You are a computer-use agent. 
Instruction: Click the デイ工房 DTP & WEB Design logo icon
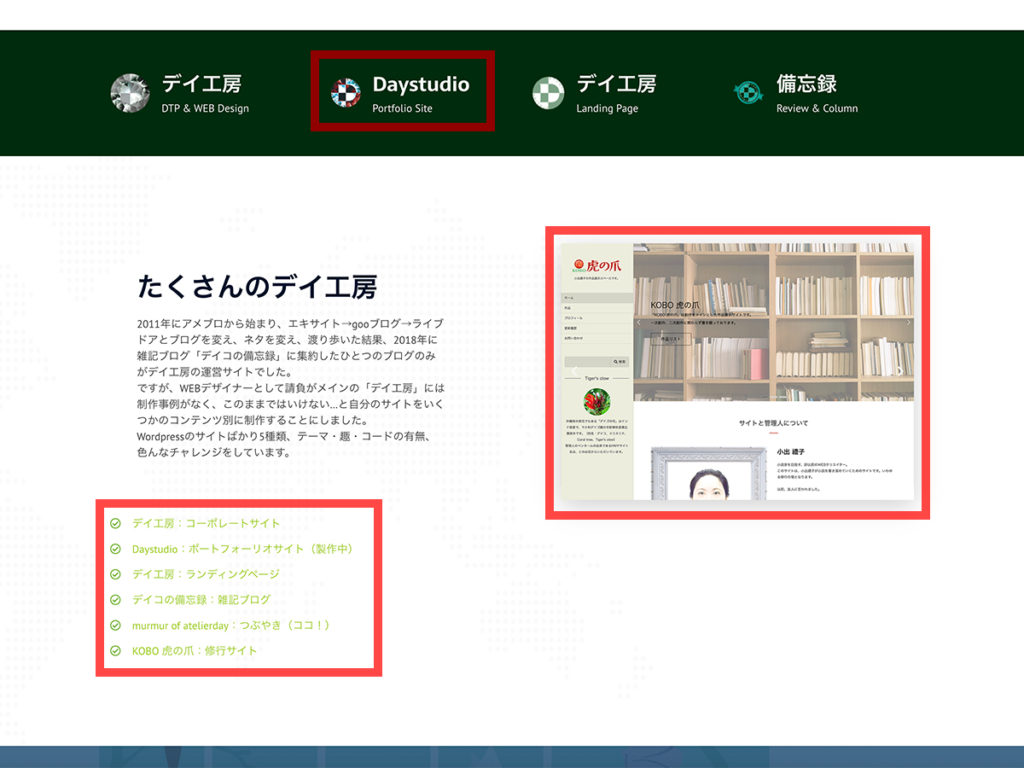(130, 93)
